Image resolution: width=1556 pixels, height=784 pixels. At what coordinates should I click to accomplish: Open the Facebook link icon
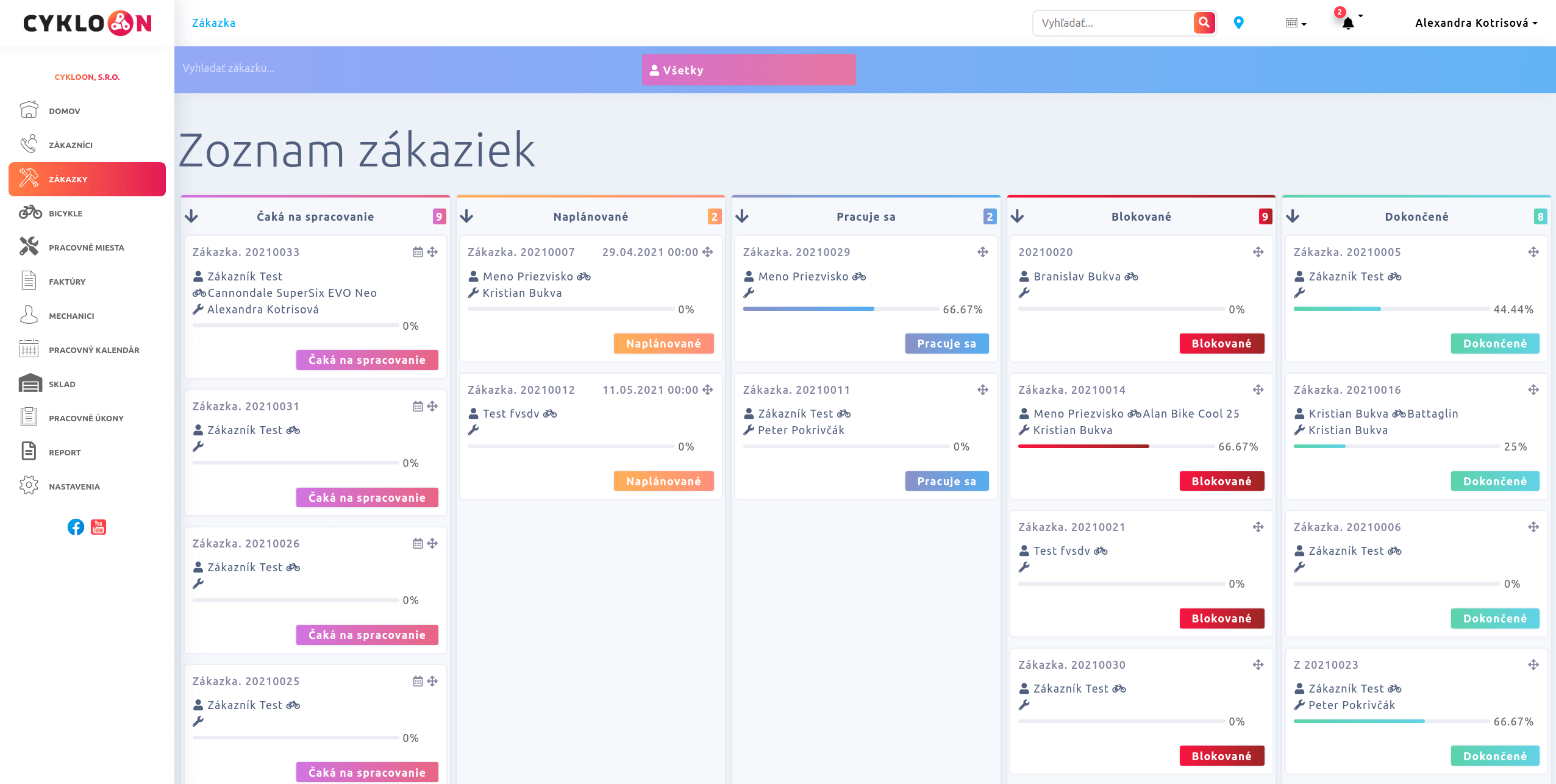pyautogui.click(x=76, y=527)
